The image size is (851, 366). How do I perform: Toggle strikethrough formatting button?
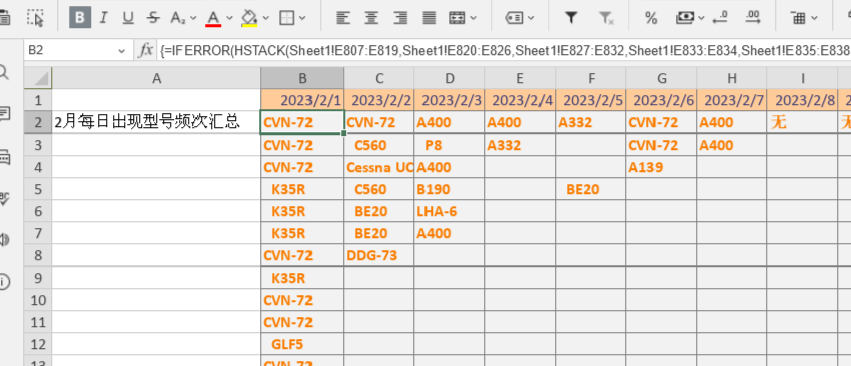coord(154,18)
